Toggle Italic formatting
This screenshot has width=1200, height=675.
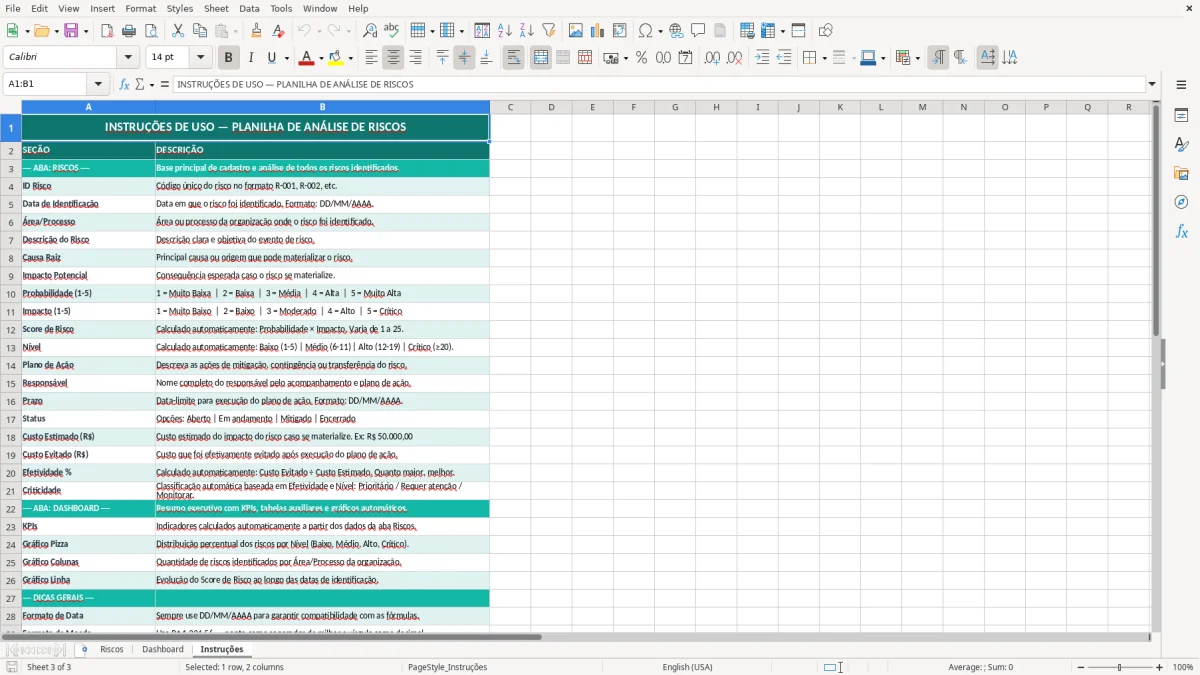coord(251,58)
